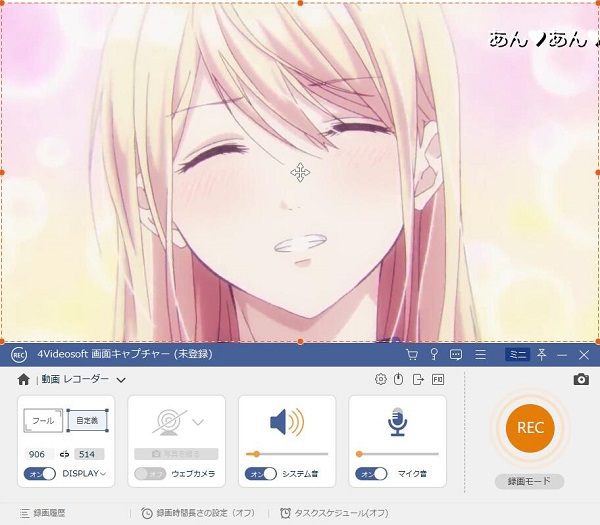Expand the webcam selection chevron
The width and height of the screenshot is (600, 525).
point(198,422)
